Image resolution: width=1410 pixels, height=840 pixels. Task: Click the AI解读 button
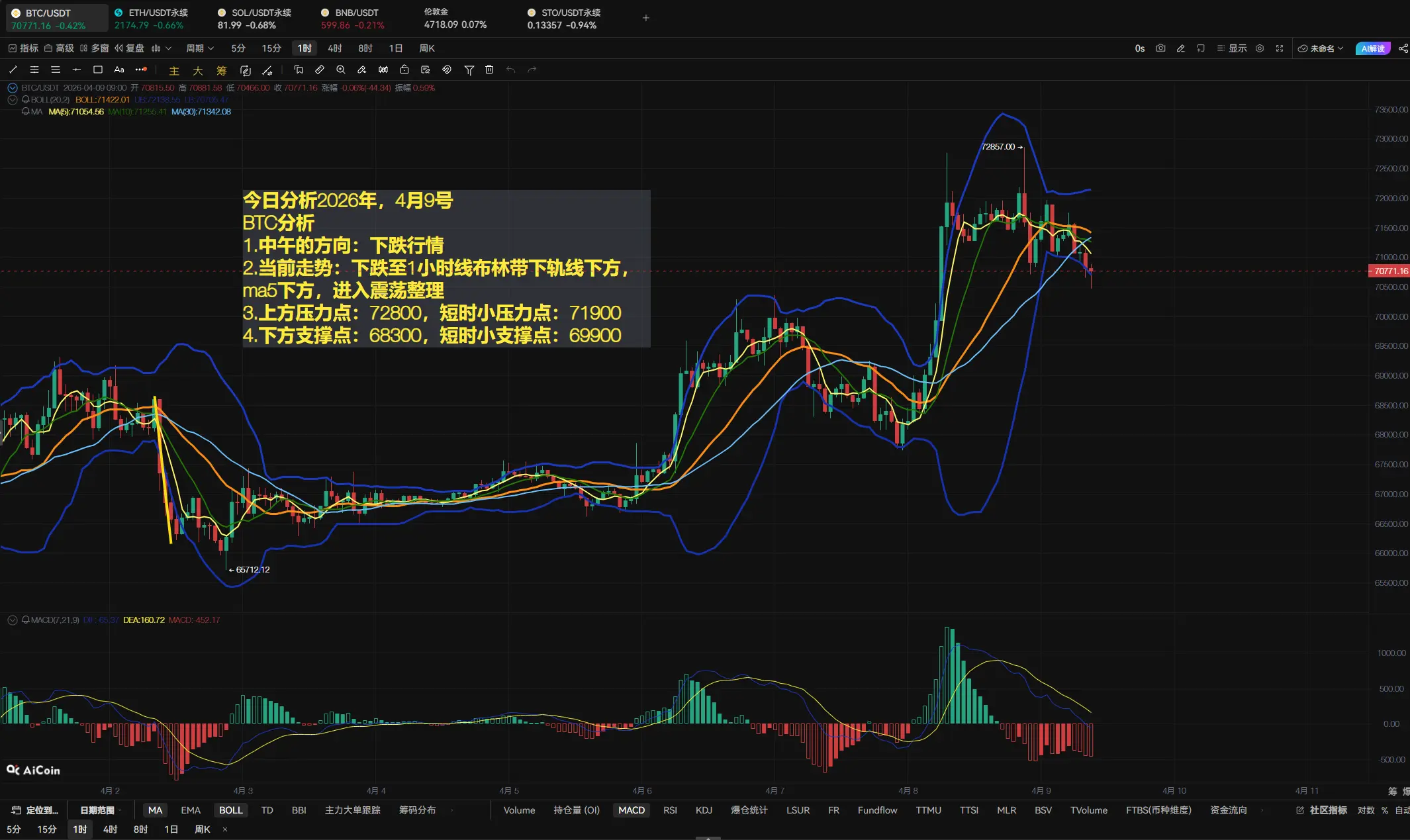(x=1373, y=48)
